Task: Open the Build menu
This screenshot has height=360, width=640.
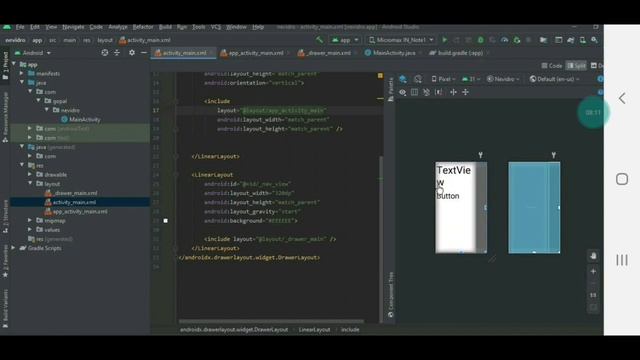Action: tap(165, 27)
